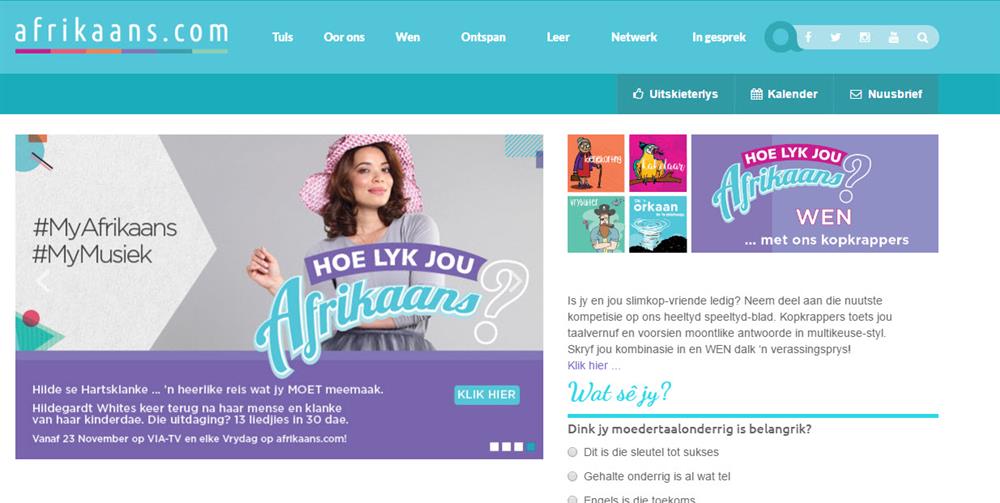
Task: Open the Facebook social icon
Action: coord(808,38)
